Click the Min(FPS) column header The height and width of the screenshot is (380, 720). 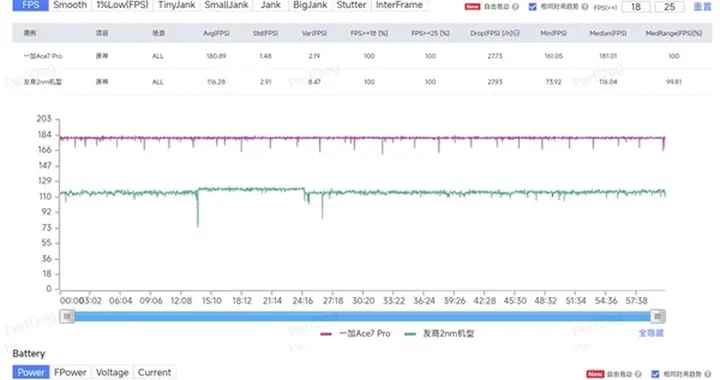click(x=553, y=33)
